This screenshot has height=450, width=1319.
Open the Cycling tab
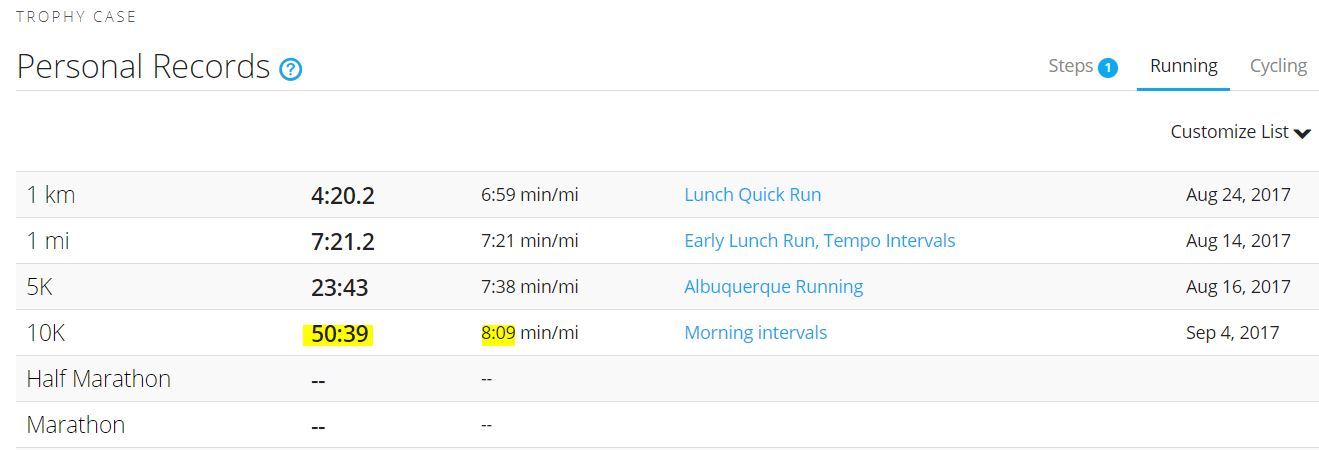[1278, 66]
